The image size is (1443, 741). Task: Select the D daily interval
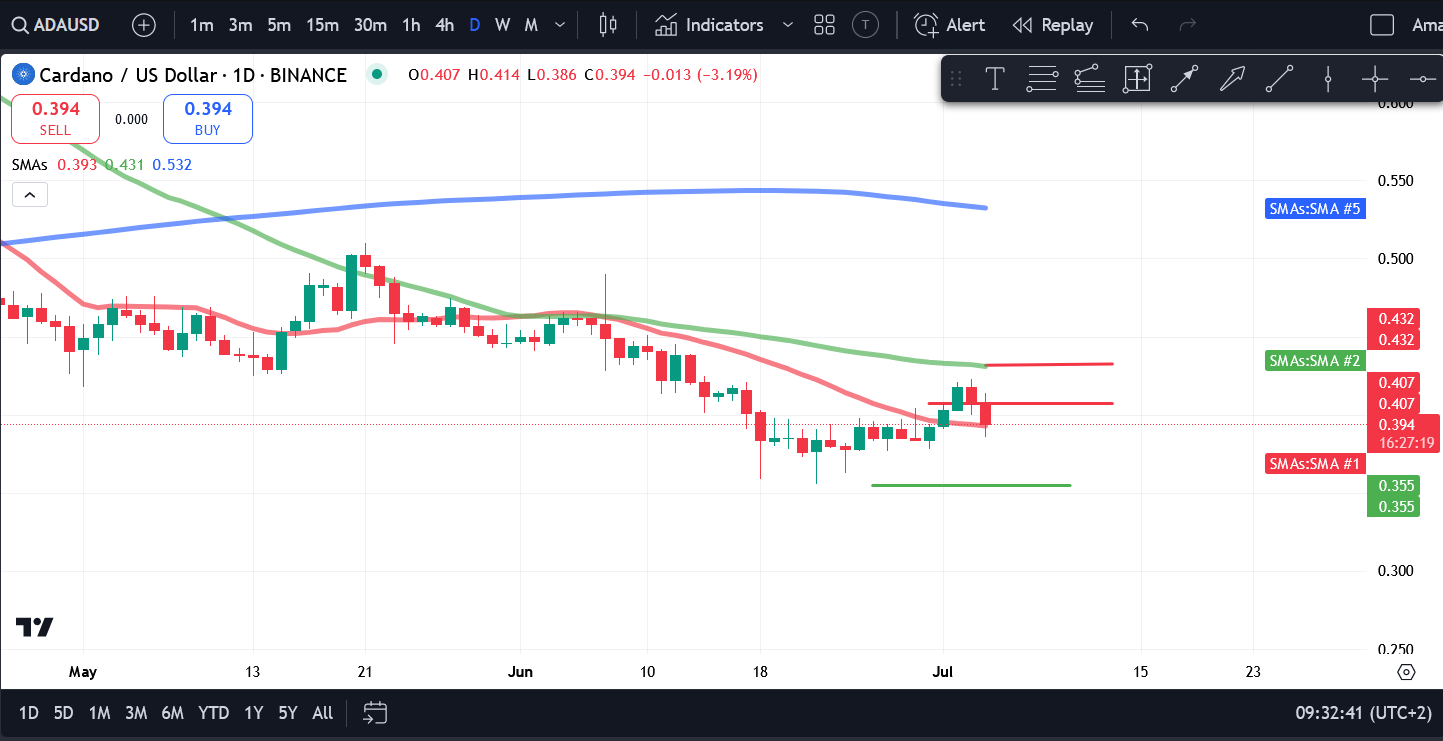pos(475,25)
